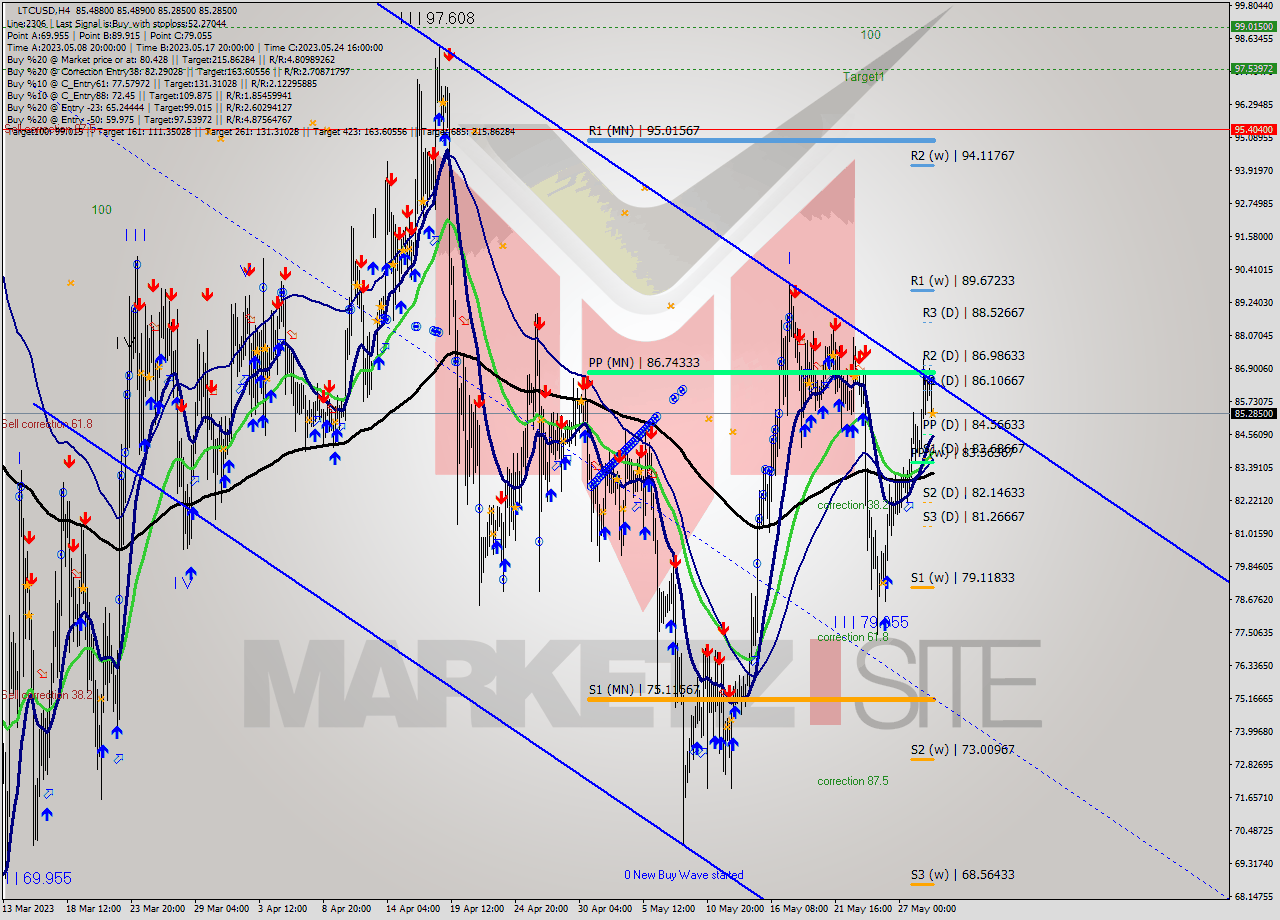Click the '19 Apr 12:00' time axis label
The height and width of the screenshot is (920, 1280).
tap(477, 909)
